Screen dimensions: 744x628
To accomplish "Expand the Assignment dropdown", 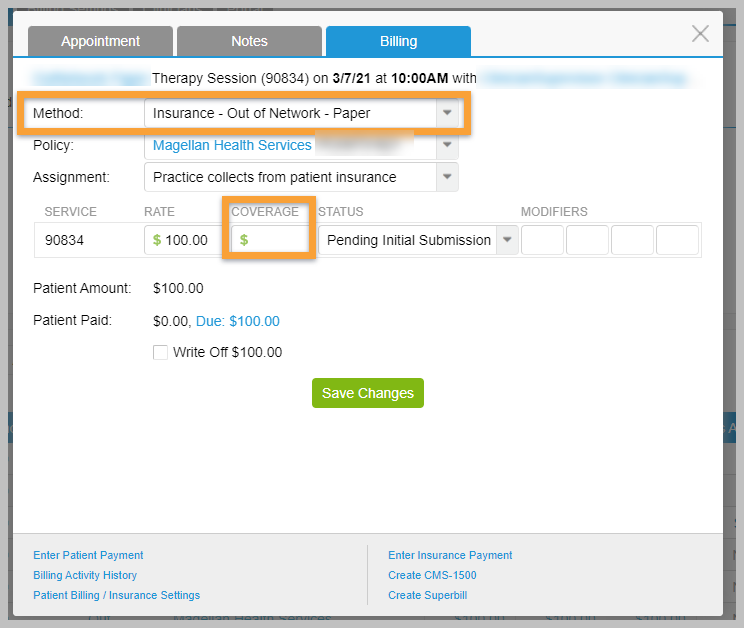I will tap(447, 178).
